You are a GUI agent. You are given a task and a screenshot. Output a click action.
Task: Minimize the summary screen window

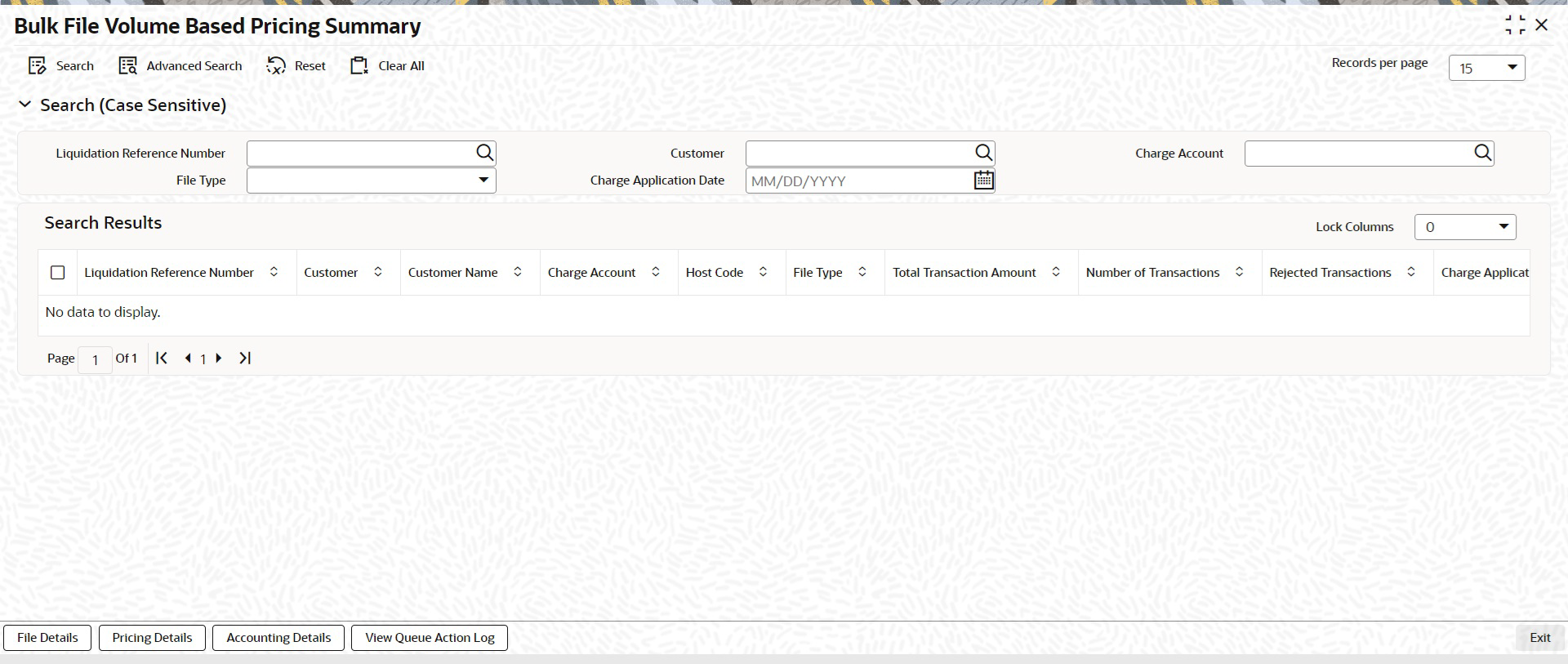1515,25
